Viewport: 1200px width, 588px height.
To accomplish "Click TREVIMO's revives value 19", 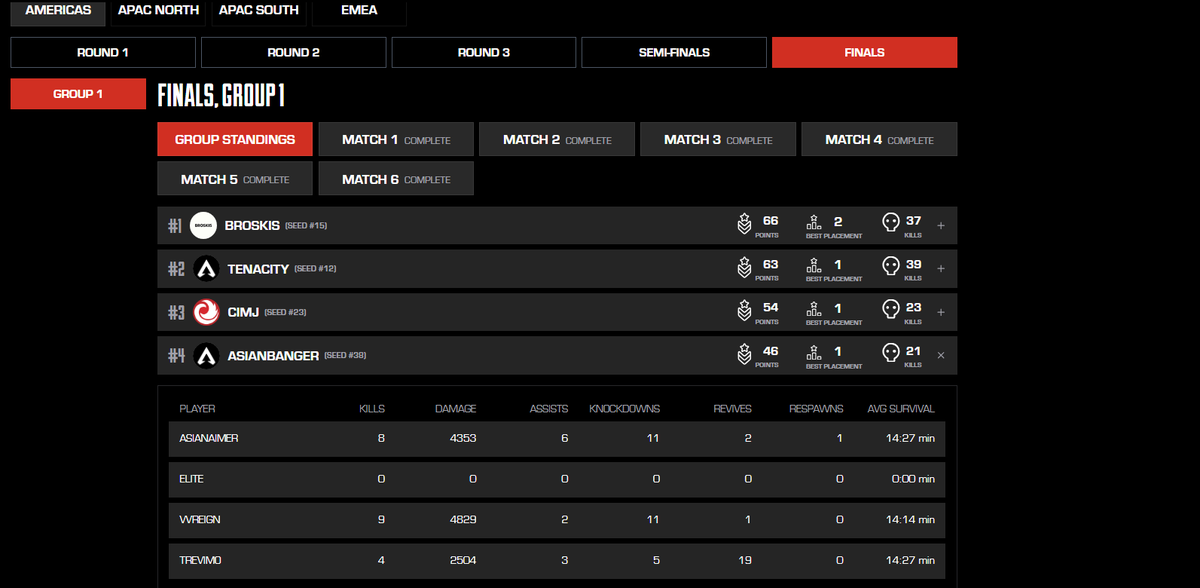I will coord(744,561).
